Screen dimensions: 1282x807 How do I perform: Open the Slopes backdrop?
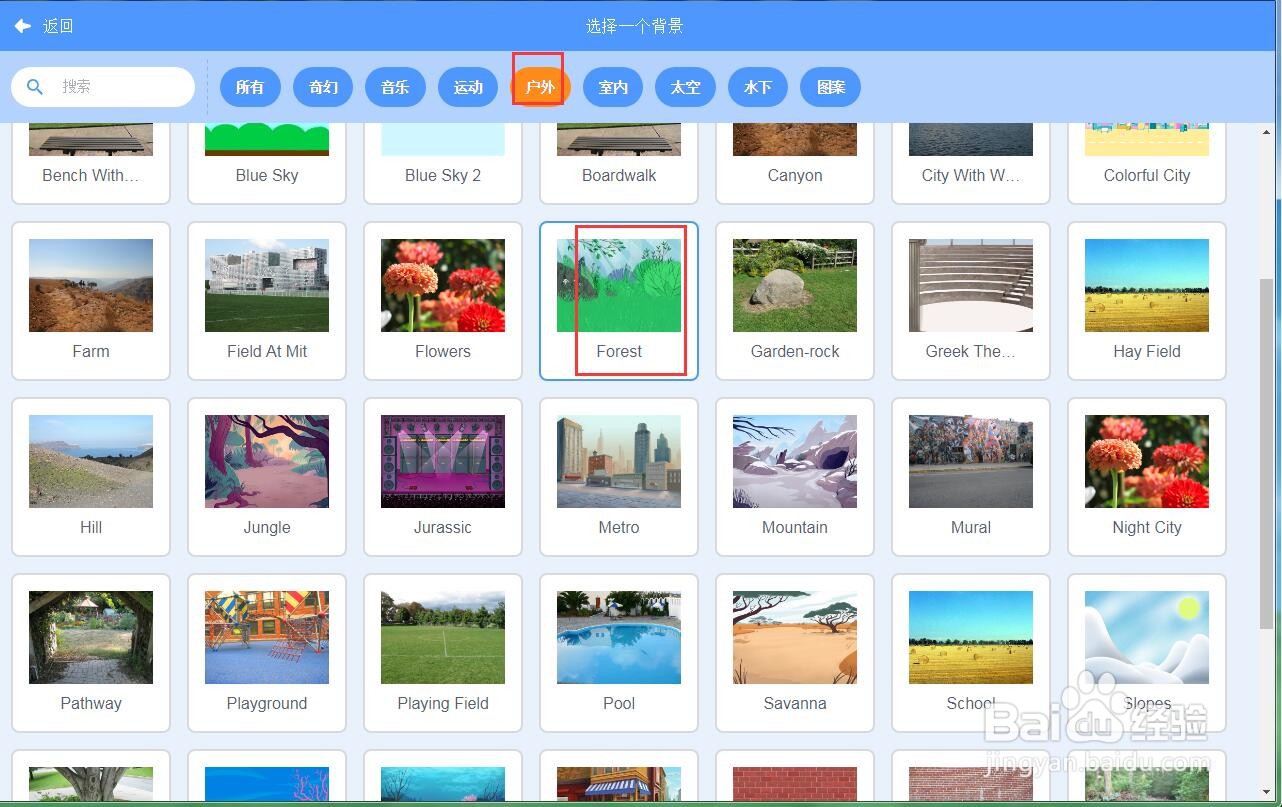[1147, 653]
